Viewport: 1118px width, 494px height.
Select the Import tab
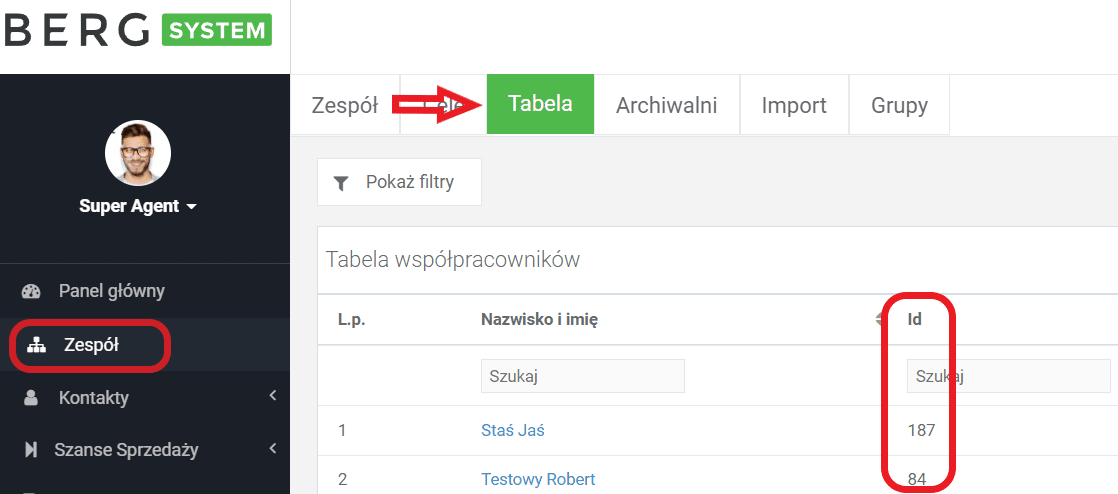coord(794,105)
